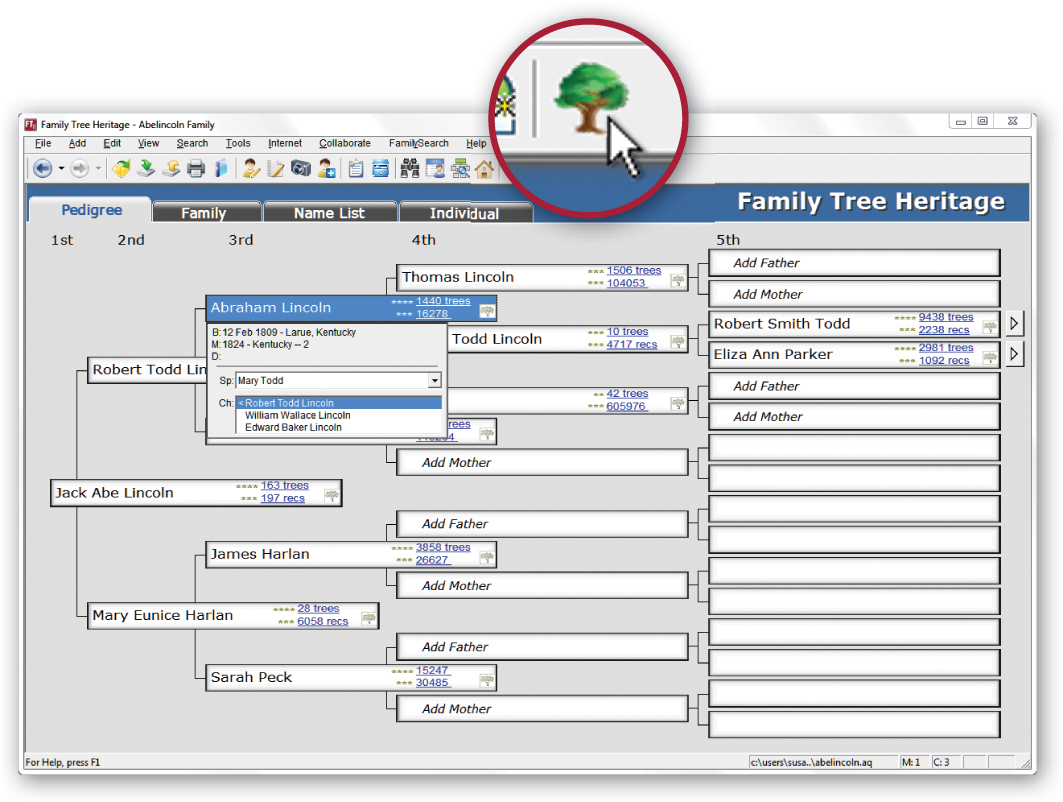Click Add Father above Thomas Lincoln
The height and width of the screenshot is (802, 1063).
853,262
